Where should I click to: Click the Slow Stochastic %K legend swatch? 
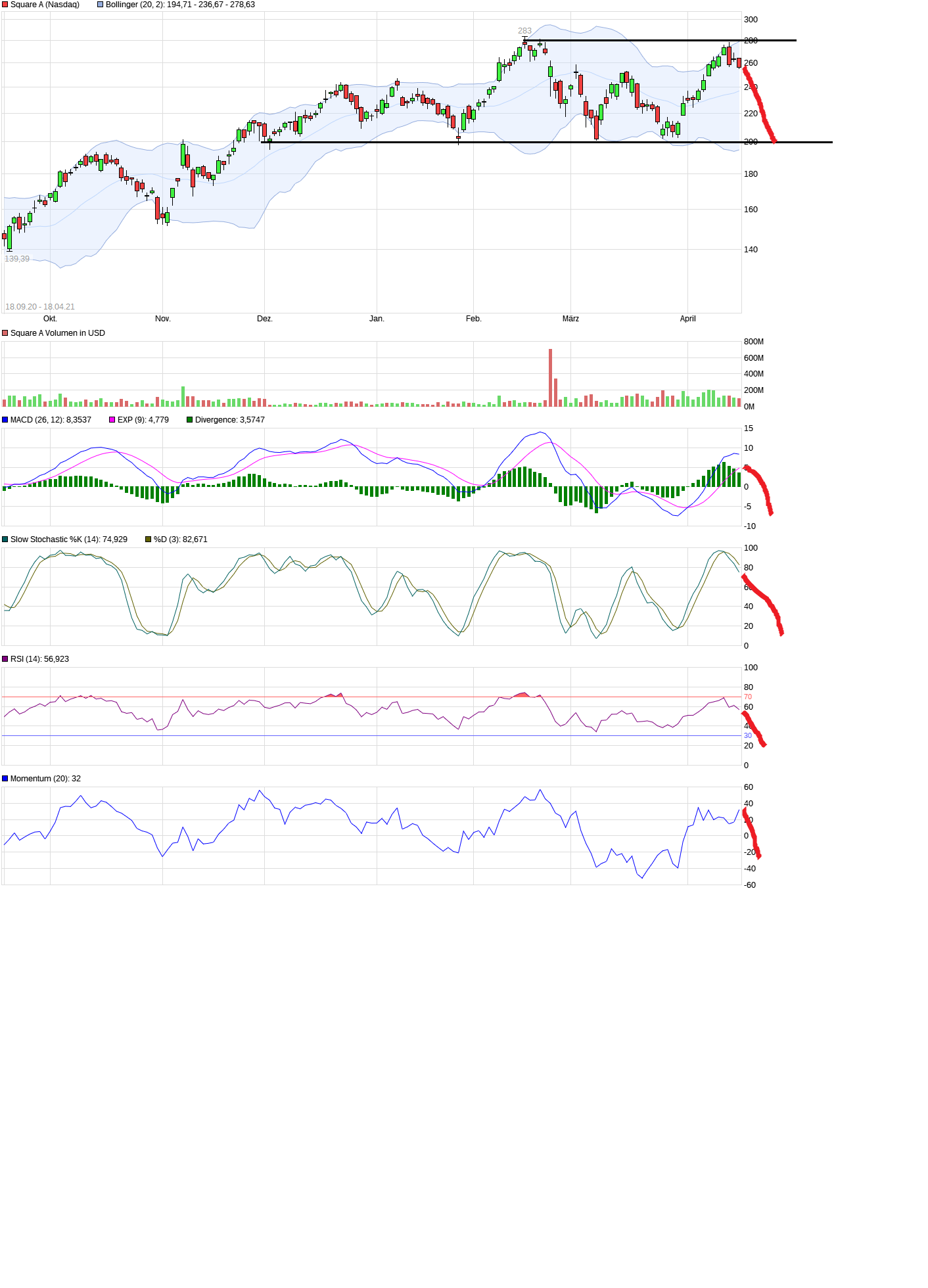pos(5,540)
